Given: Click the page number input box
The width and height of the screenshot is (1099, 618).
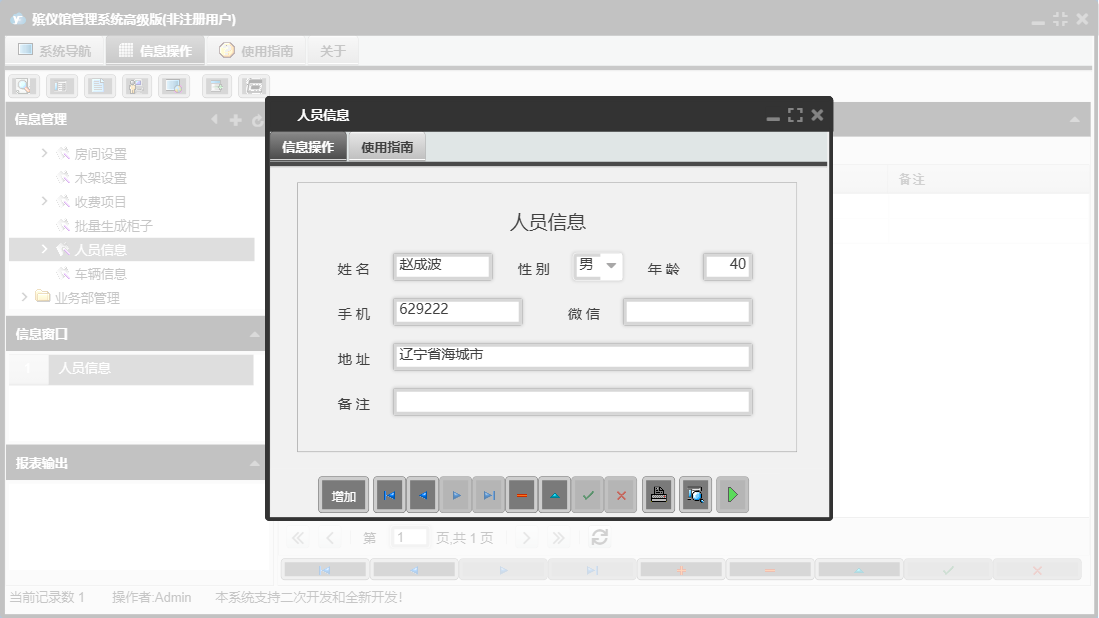Looking at the screenshot, I should 409,537.
